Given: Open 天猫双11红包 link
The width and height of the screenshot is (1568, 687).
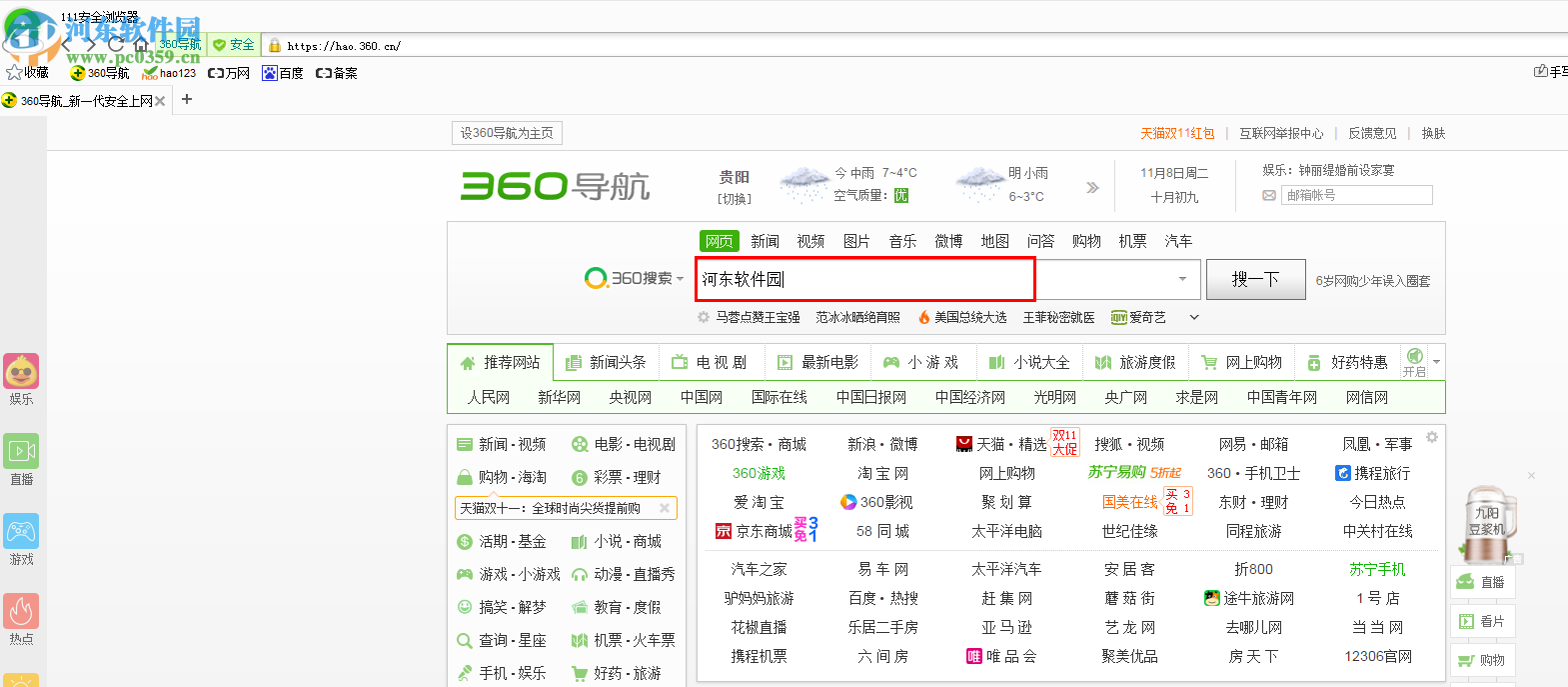Looking at the screenshot, I should tap(1177, 133).
